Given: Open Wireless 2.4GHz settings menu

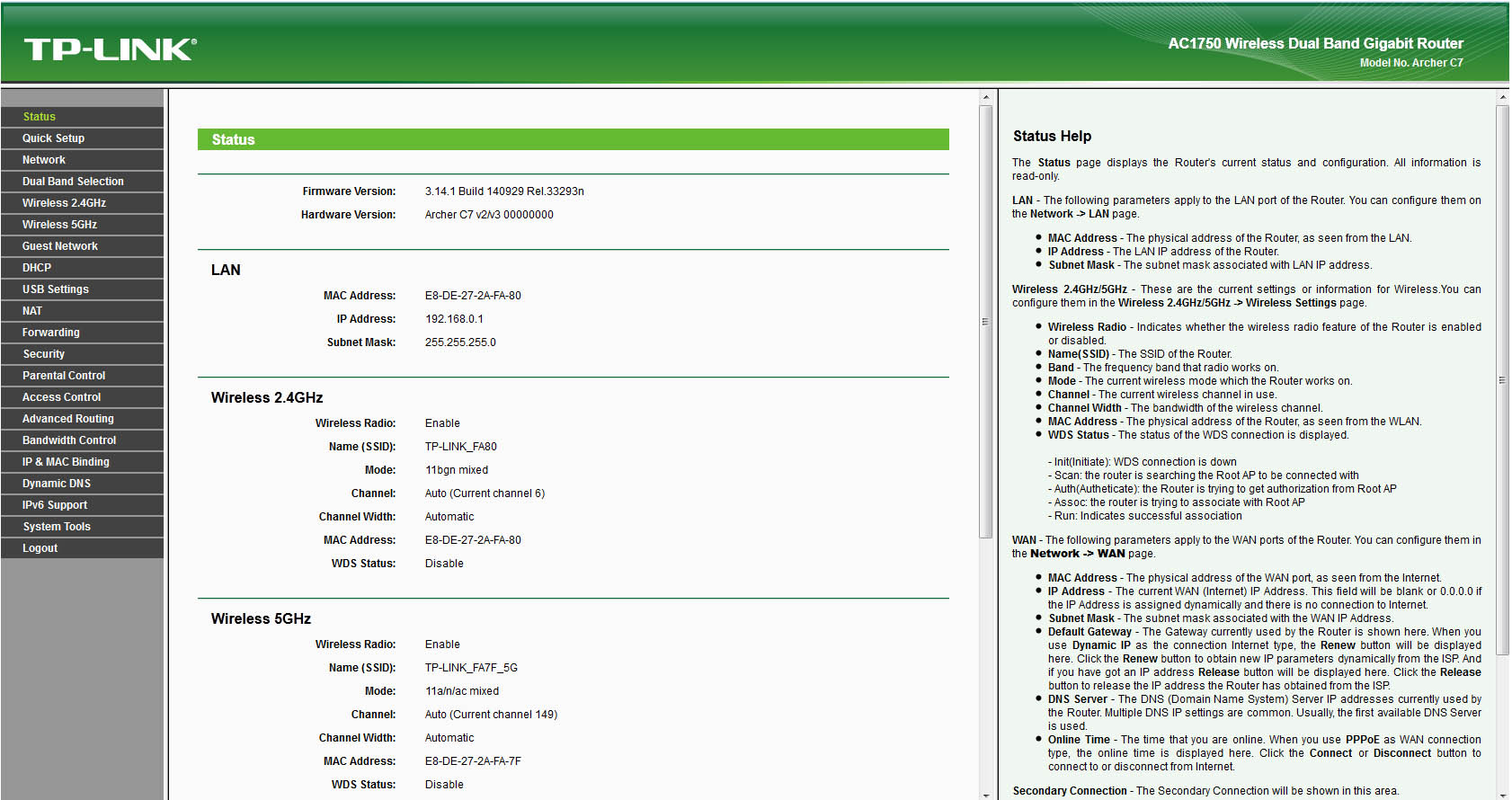Looking at the screenshot, I should click(82, 203).
